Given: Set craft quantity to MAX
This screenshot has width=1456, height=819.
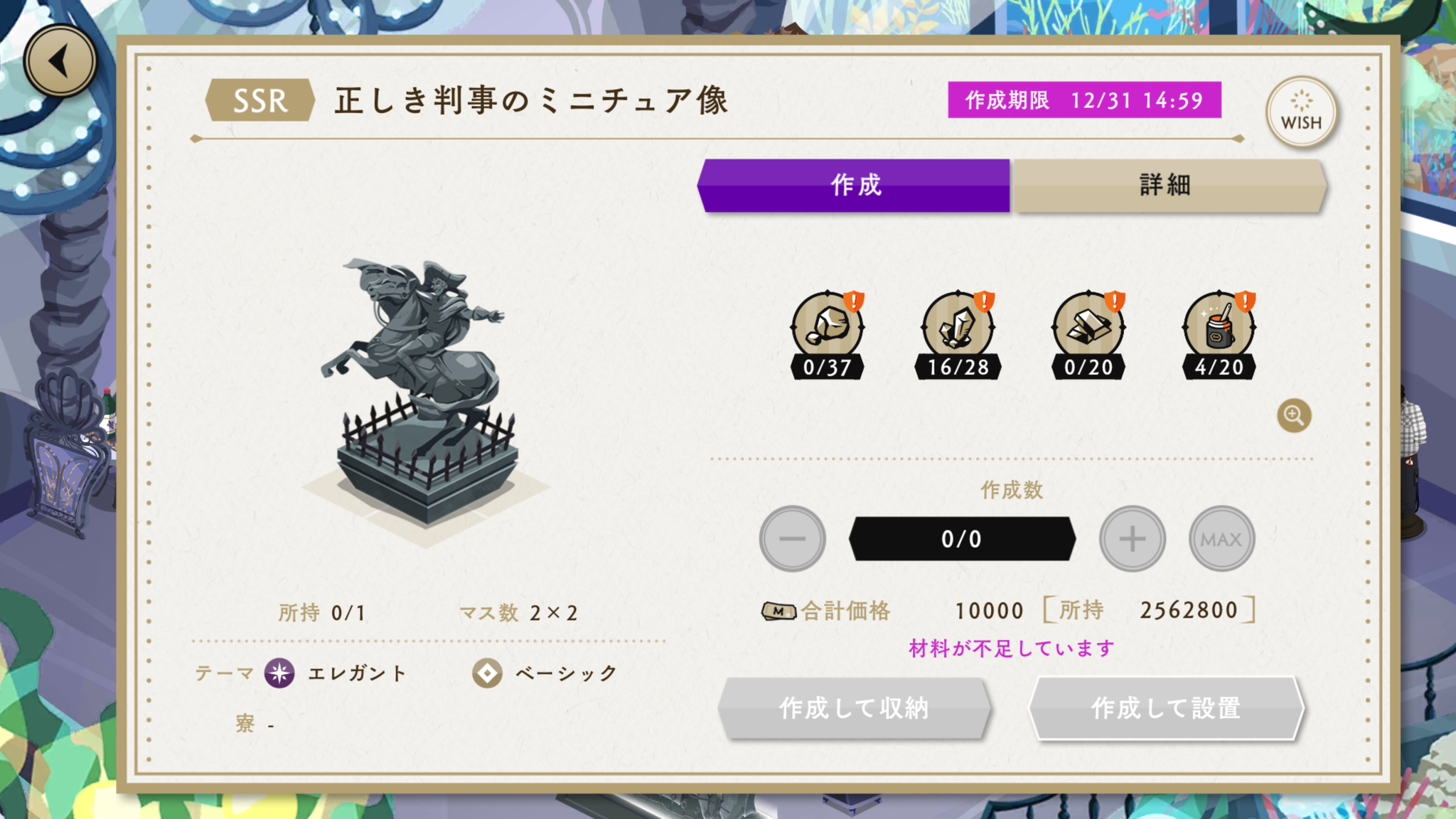Looking at the screenshot, I should (1221, 539).
